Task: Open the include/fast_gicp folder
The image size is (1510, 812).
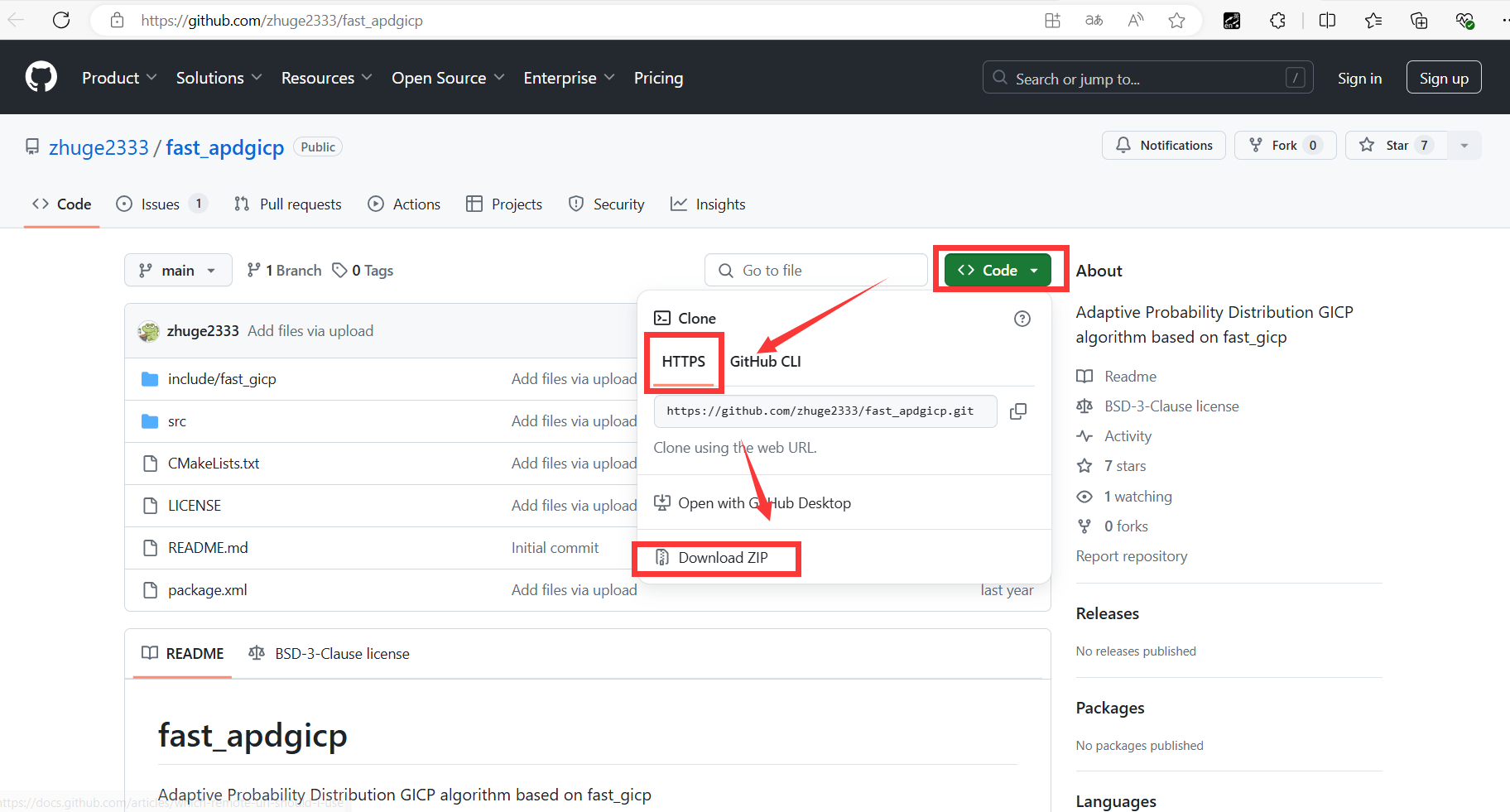Action: tap(222, 379)
